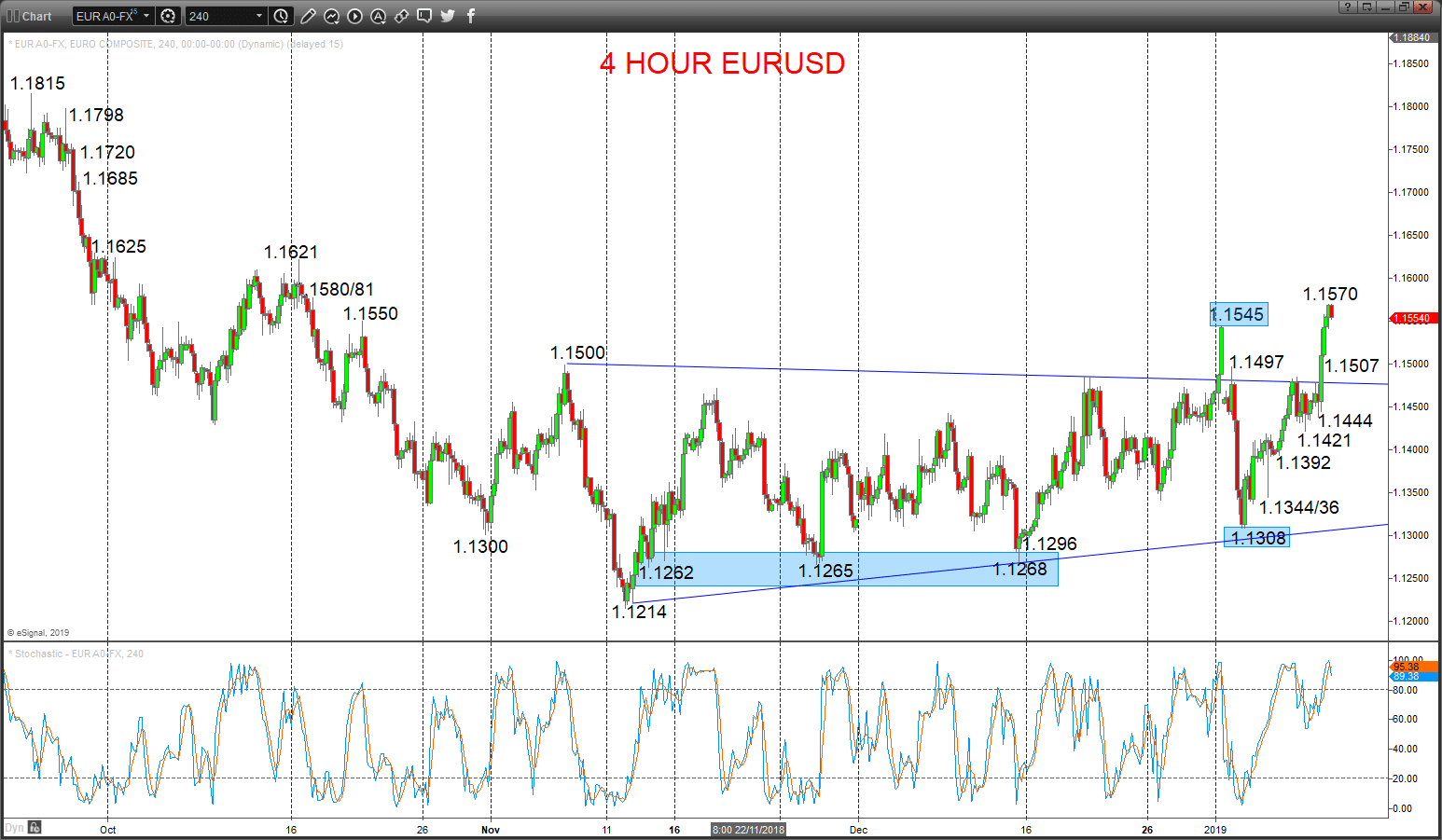Click the Dyn scaling label

pyautogui.click(x=14, y=827)
